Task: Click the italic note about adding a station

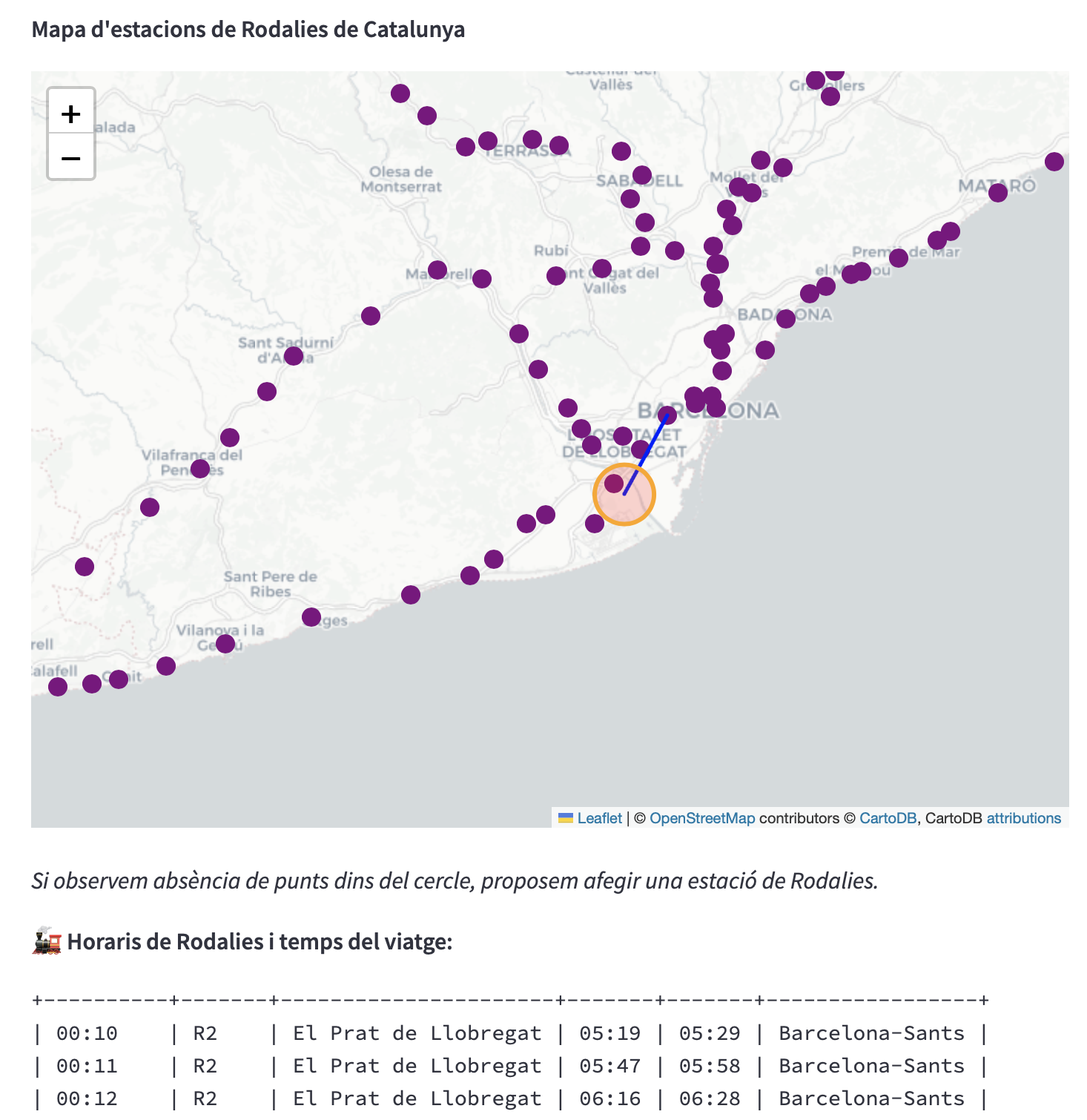Action: click(455, 880)
